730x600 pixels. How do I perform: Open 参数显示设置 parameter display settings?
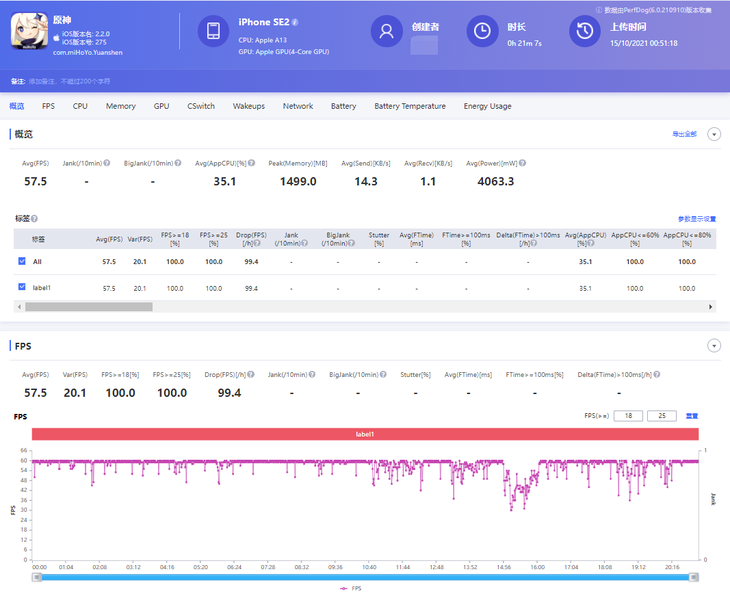click(696, 218)
